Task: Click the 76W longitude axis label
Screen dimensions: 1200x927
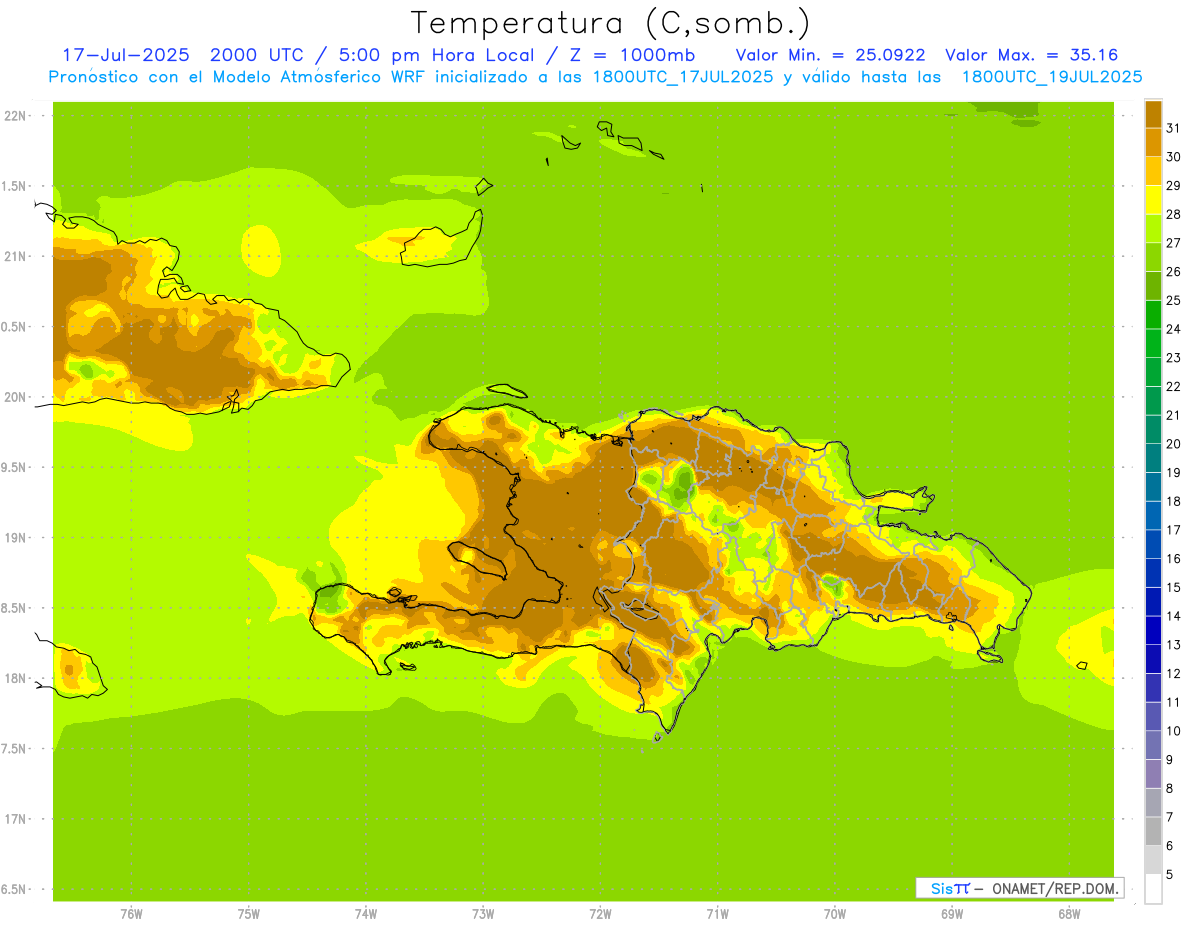Action: [x=131, y=914]
